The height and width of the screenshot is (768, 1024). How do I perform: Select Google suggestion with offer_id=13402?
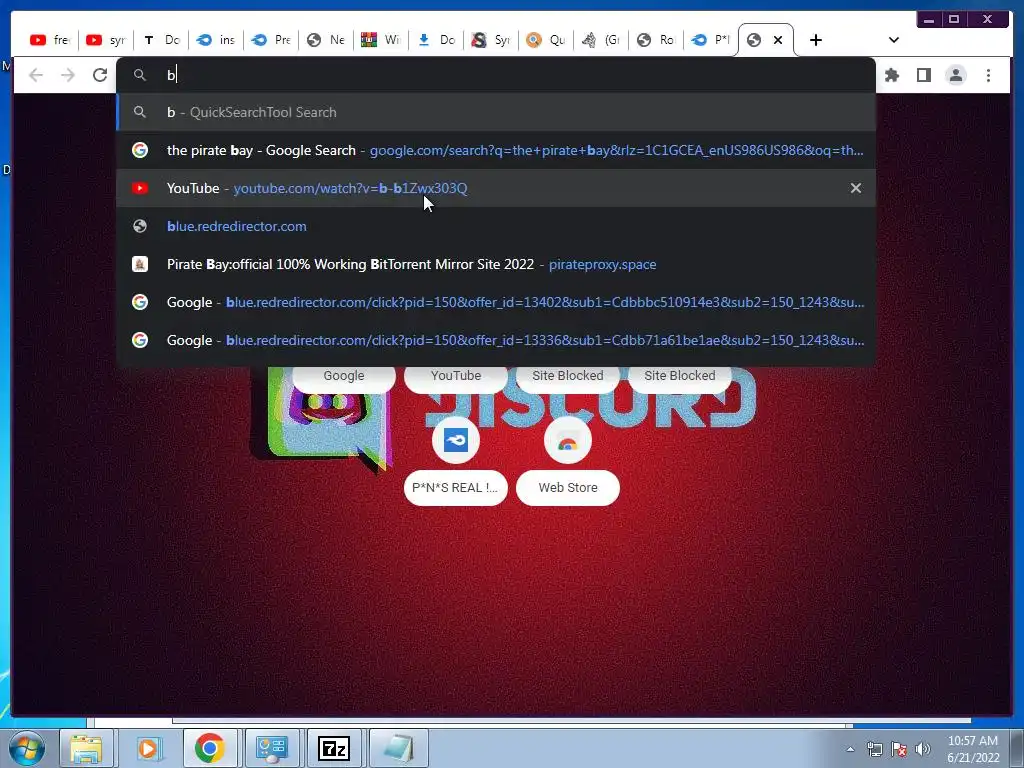coord(496,302)
